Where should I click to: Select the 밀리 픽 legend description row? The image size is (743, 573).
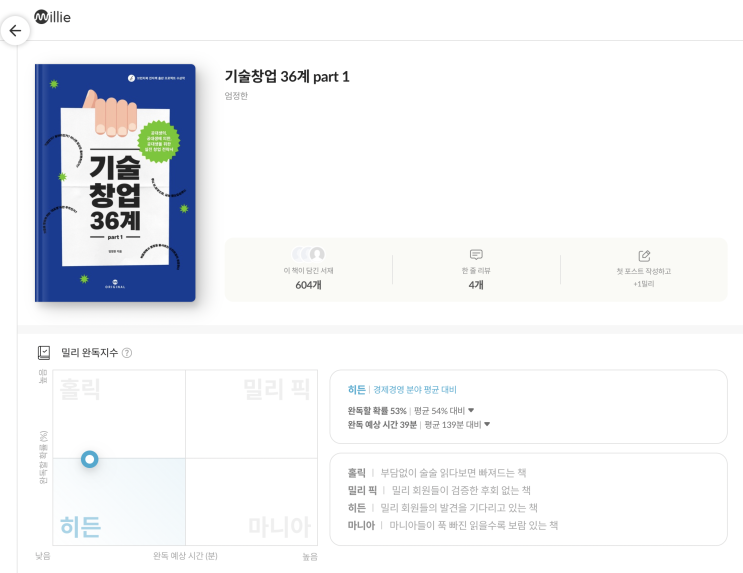(x=439, y=490)
